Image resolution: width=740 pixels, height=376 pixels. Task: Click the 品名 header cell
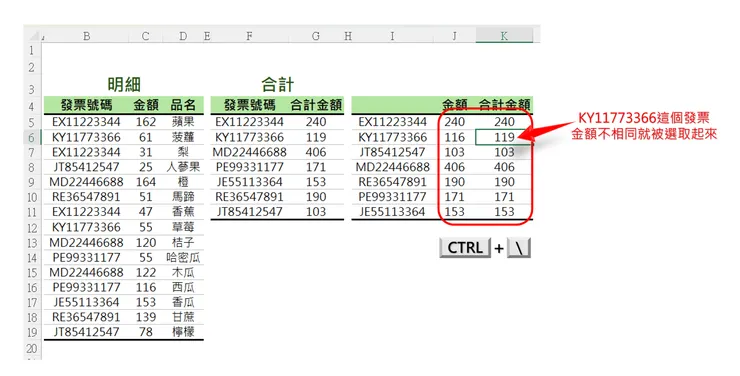click(183, 105)
